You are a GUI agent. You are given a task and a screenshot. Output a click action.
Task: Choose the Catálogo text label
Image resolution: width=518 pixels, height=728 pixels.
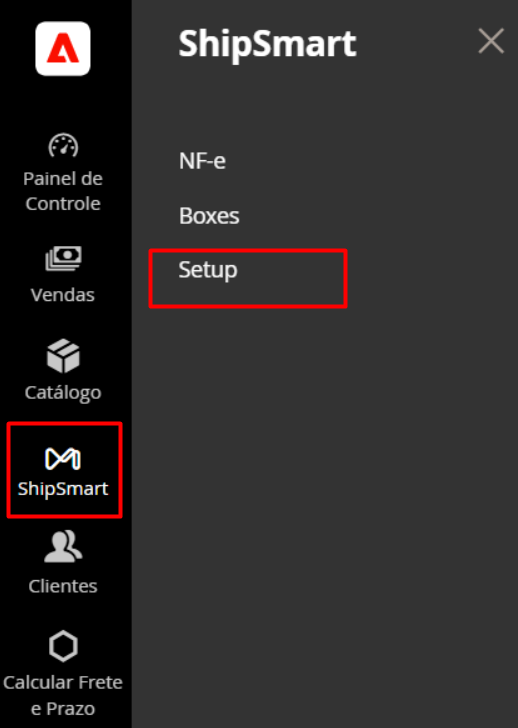pos(63,393)
